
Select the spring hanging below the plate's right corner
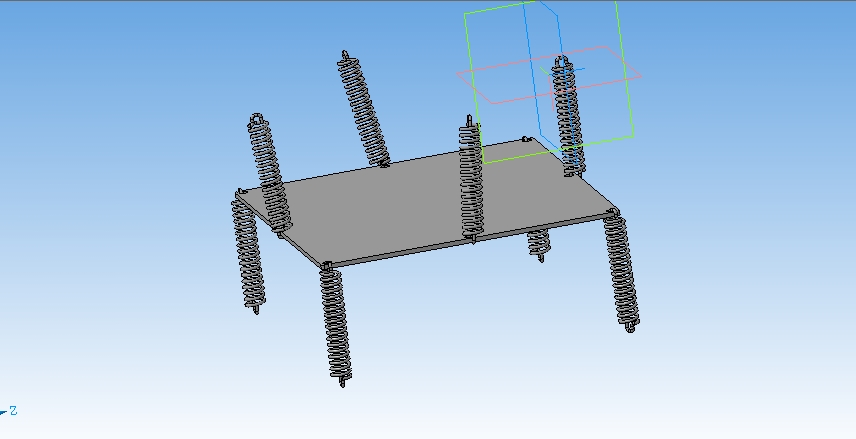(x=622, y=272)
